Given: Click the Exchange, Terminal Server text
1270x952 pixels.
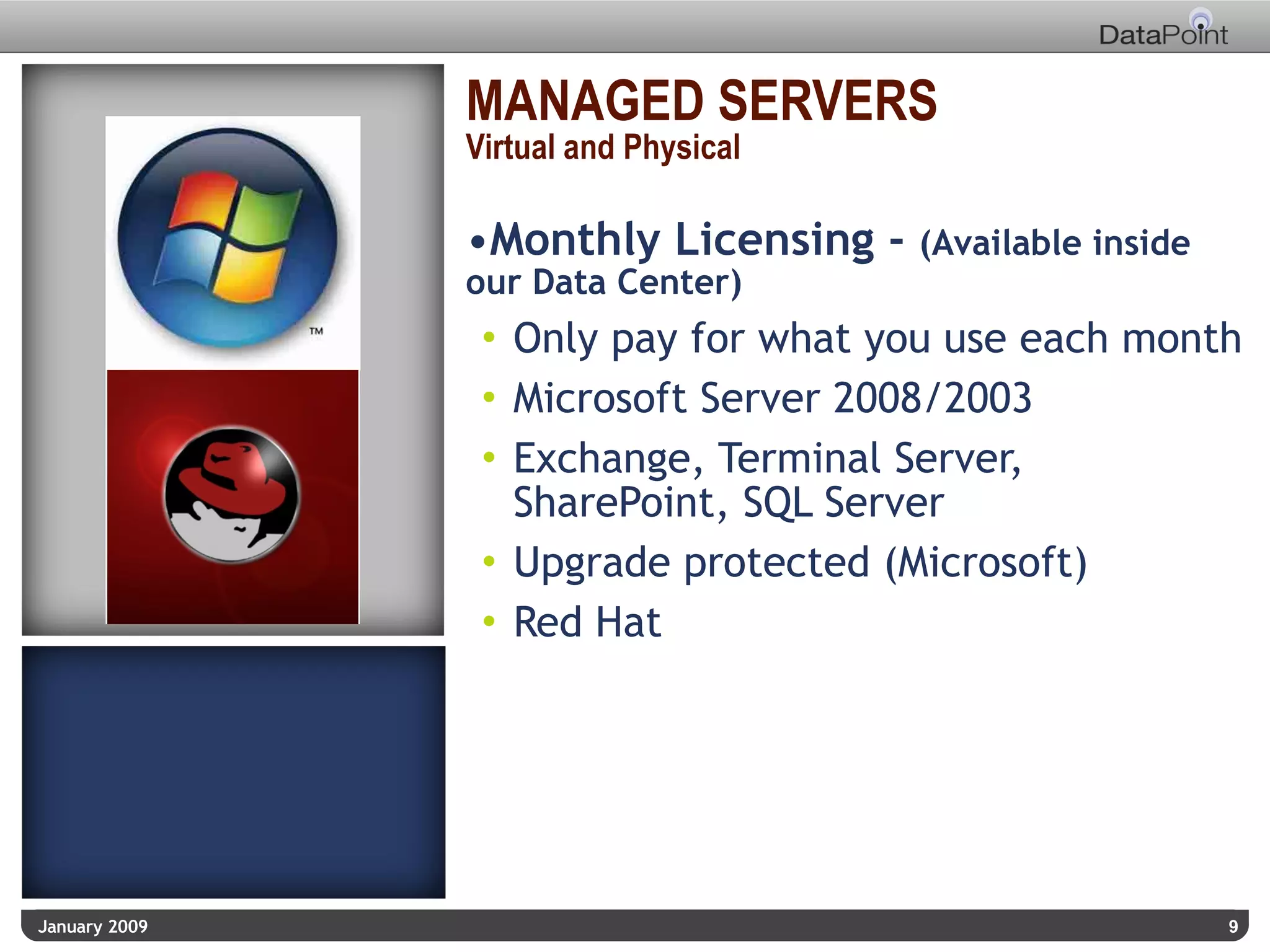Looking at the screenshot, I should [766, 458].
